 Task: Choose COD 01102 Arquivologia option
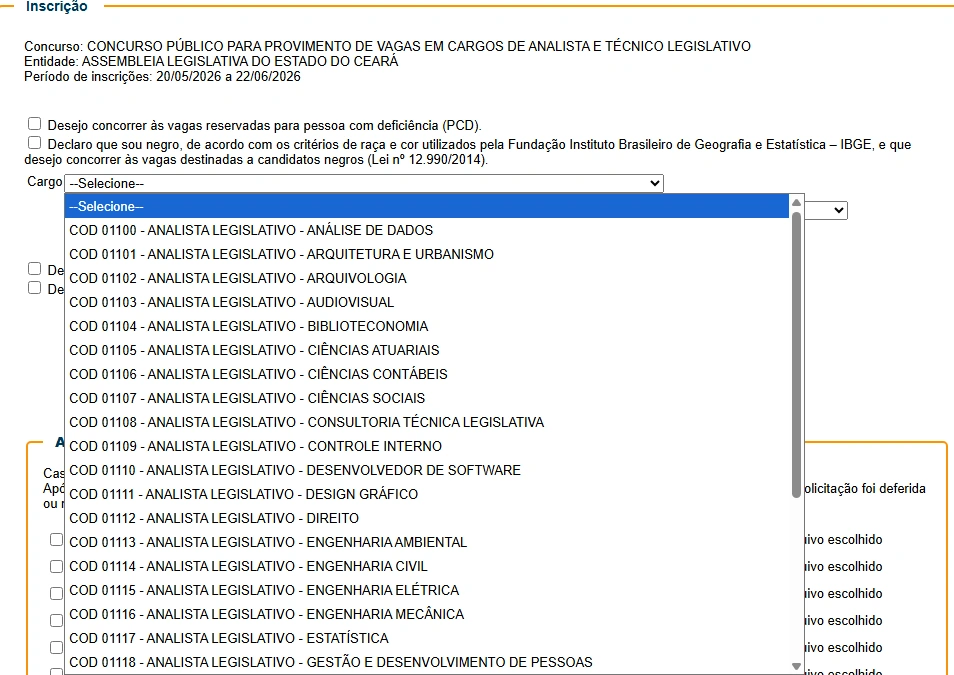(427, 278)
